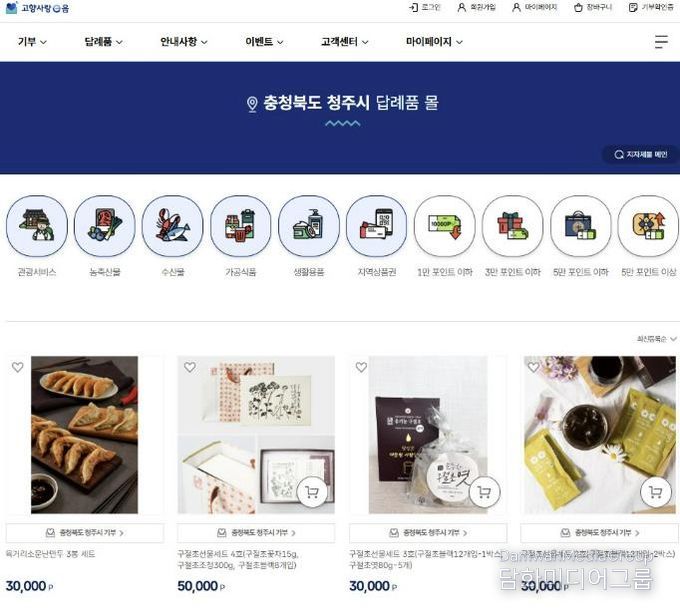Viewport: 680px width, 612px height.
Task: Expand the 최신등록순 sort dropdown
Action: point(656,339)
